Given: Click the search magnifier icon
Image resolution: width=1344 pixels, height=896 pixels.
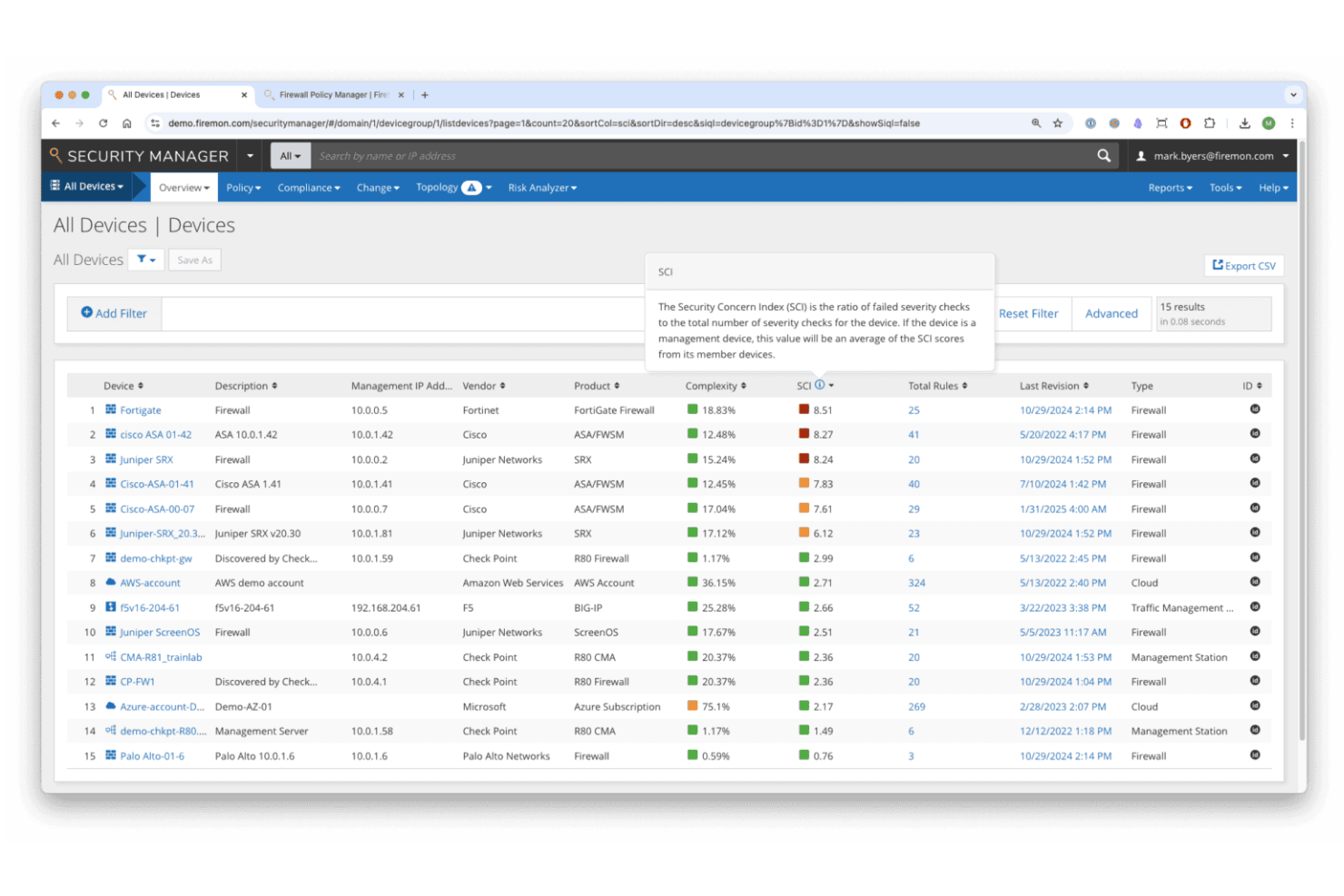Looking at the screenshot, I should (x=1103, y=155).
